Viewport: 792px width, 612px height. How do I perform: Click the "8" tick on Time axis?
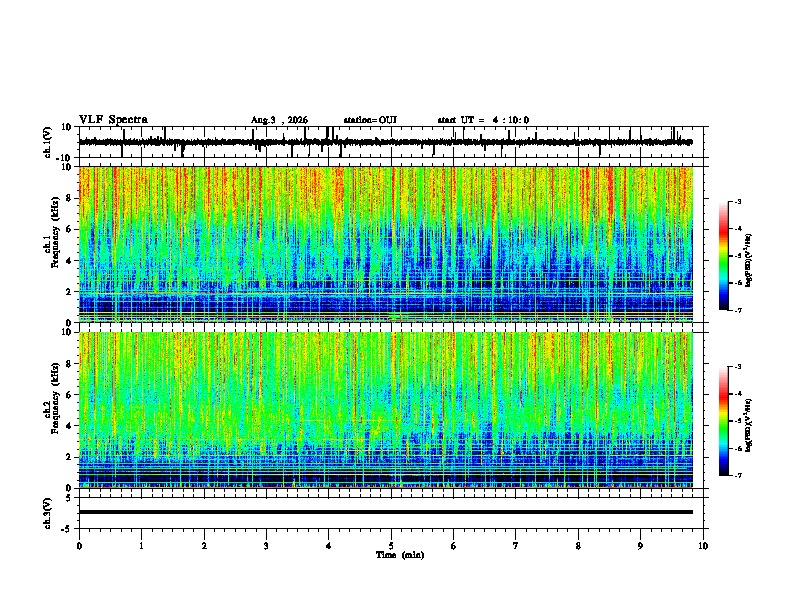pos(578,546)
